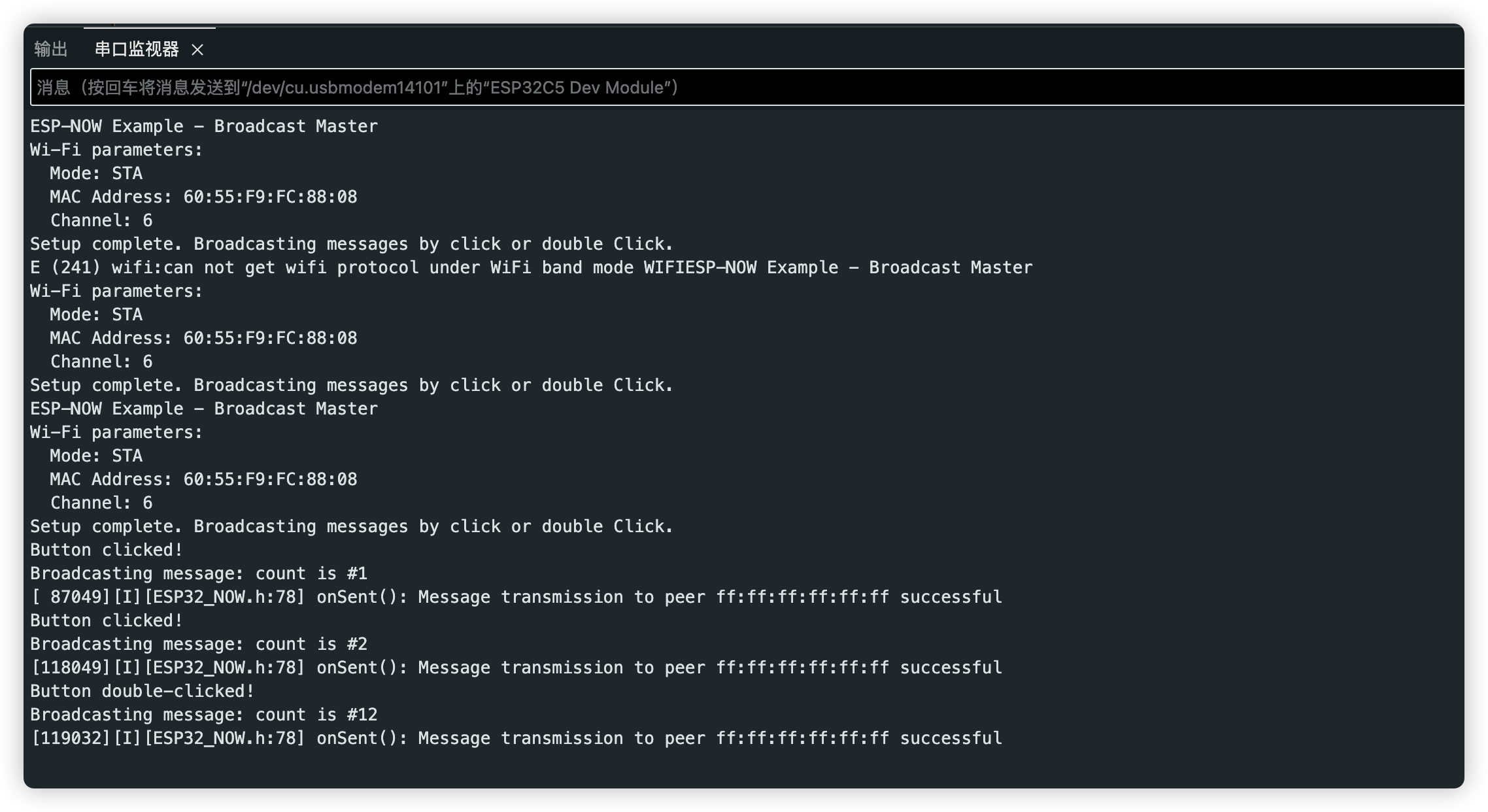This screenshot has width=1488, height=812.
Task: Click the 'count is #2' broadcast line
Action: click(199, 644)
